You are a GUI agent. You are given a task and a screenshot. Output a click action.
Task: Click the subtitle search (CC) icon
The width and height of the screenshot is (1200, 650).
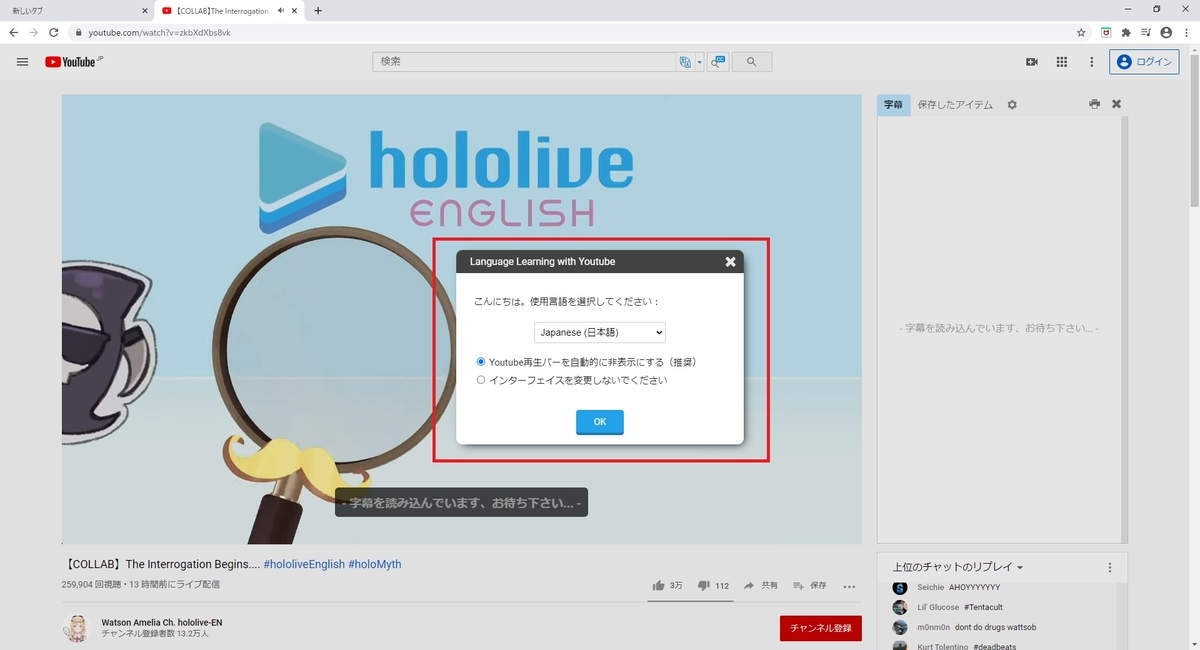[x=718, y=62]
